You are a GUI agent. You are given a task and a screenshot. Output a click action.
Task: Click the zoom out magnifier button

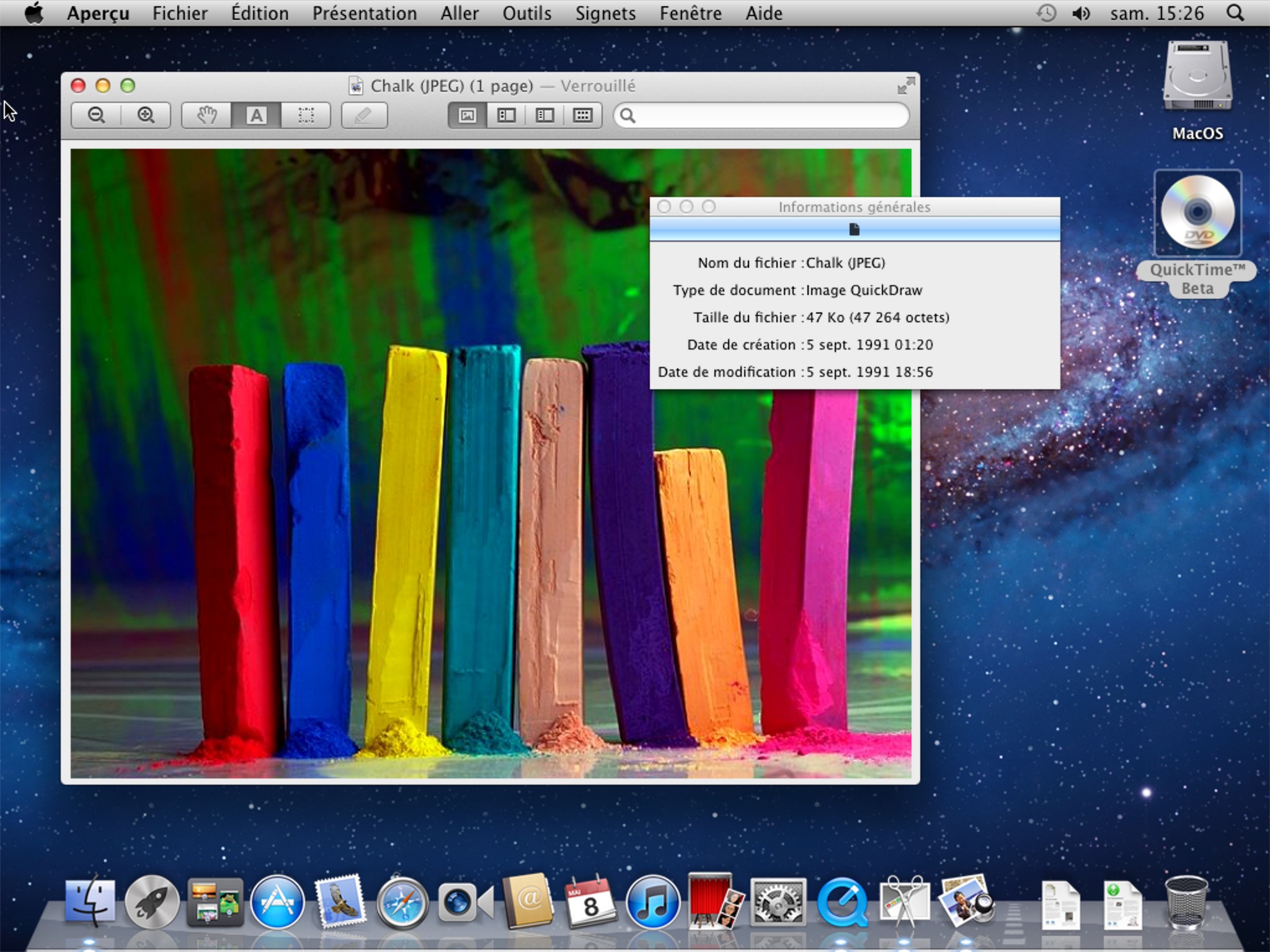point(96,115)
